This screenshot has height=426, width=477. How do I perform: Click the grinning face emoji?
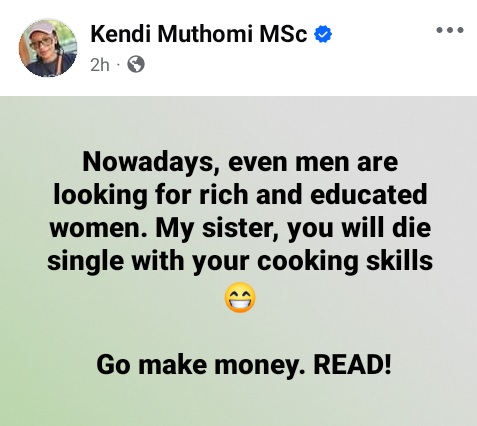(x=240, y=298)
